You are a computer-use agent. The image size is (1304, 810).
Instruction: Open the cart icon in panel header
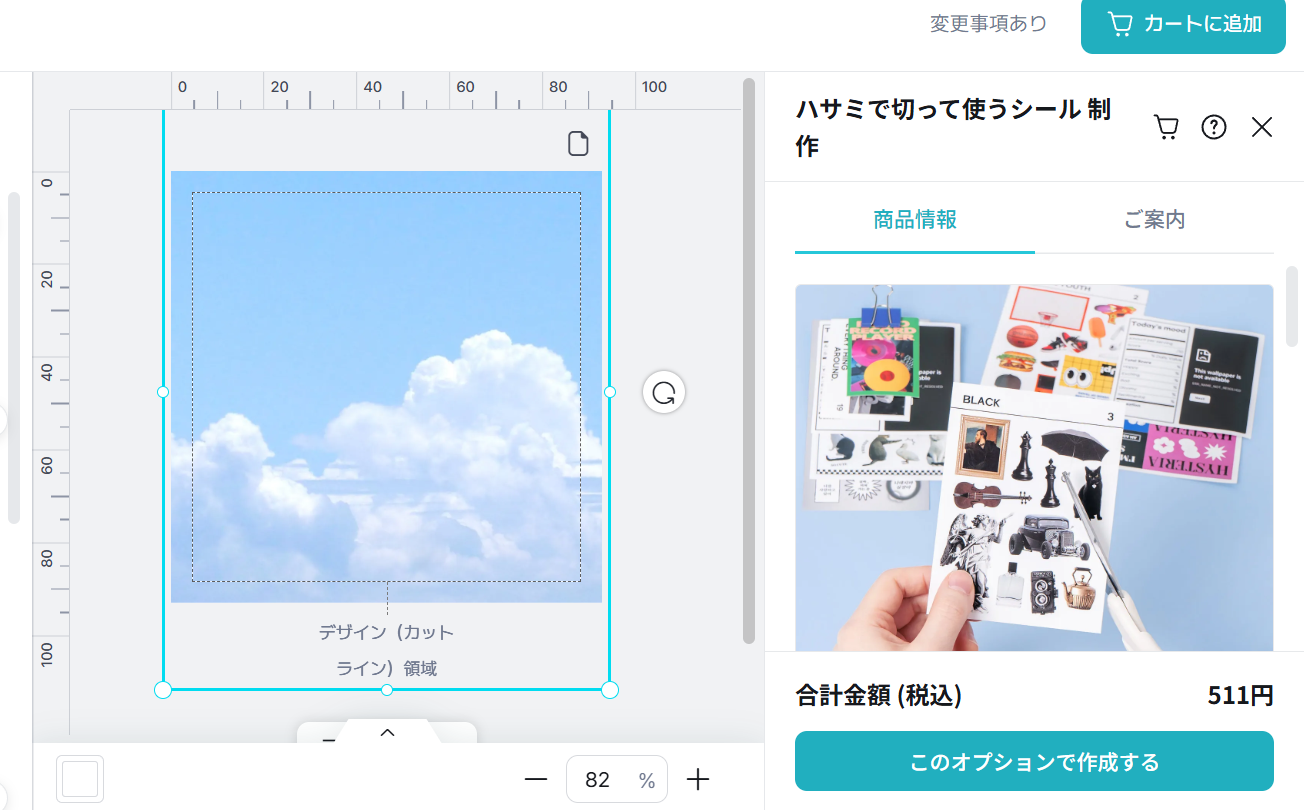pyautogui.click(x=1166, y=127)
